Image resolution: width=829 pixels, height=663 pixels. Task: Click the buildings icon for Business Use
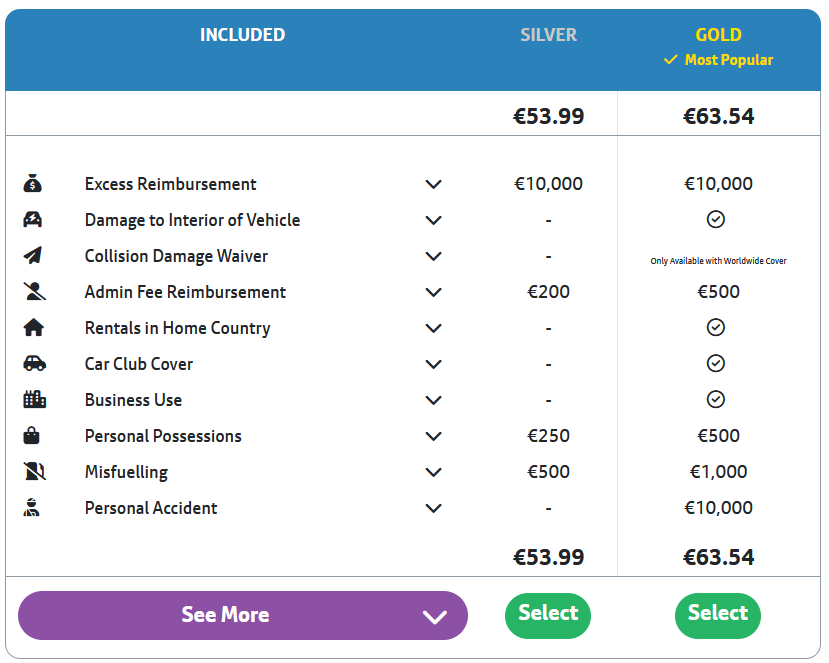coord(34,399)
